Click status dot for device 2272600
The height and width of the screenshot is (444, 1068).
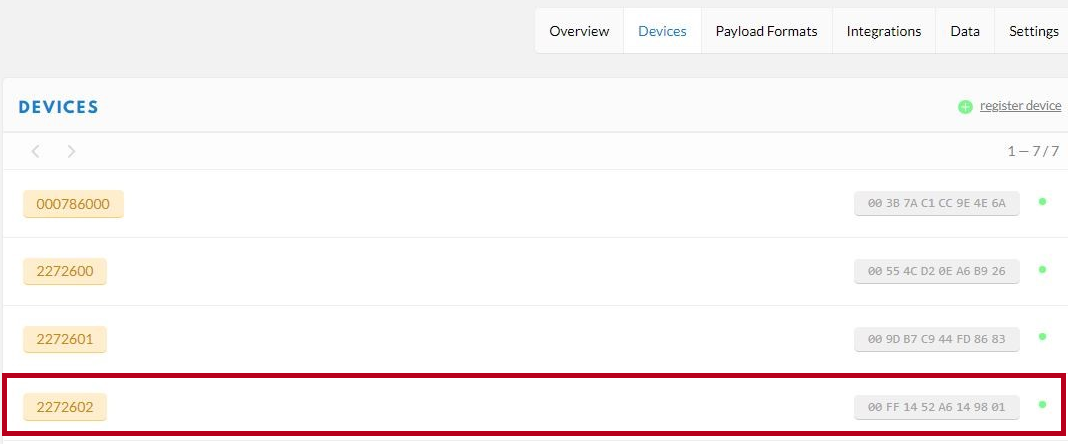tap(1042, 269)
